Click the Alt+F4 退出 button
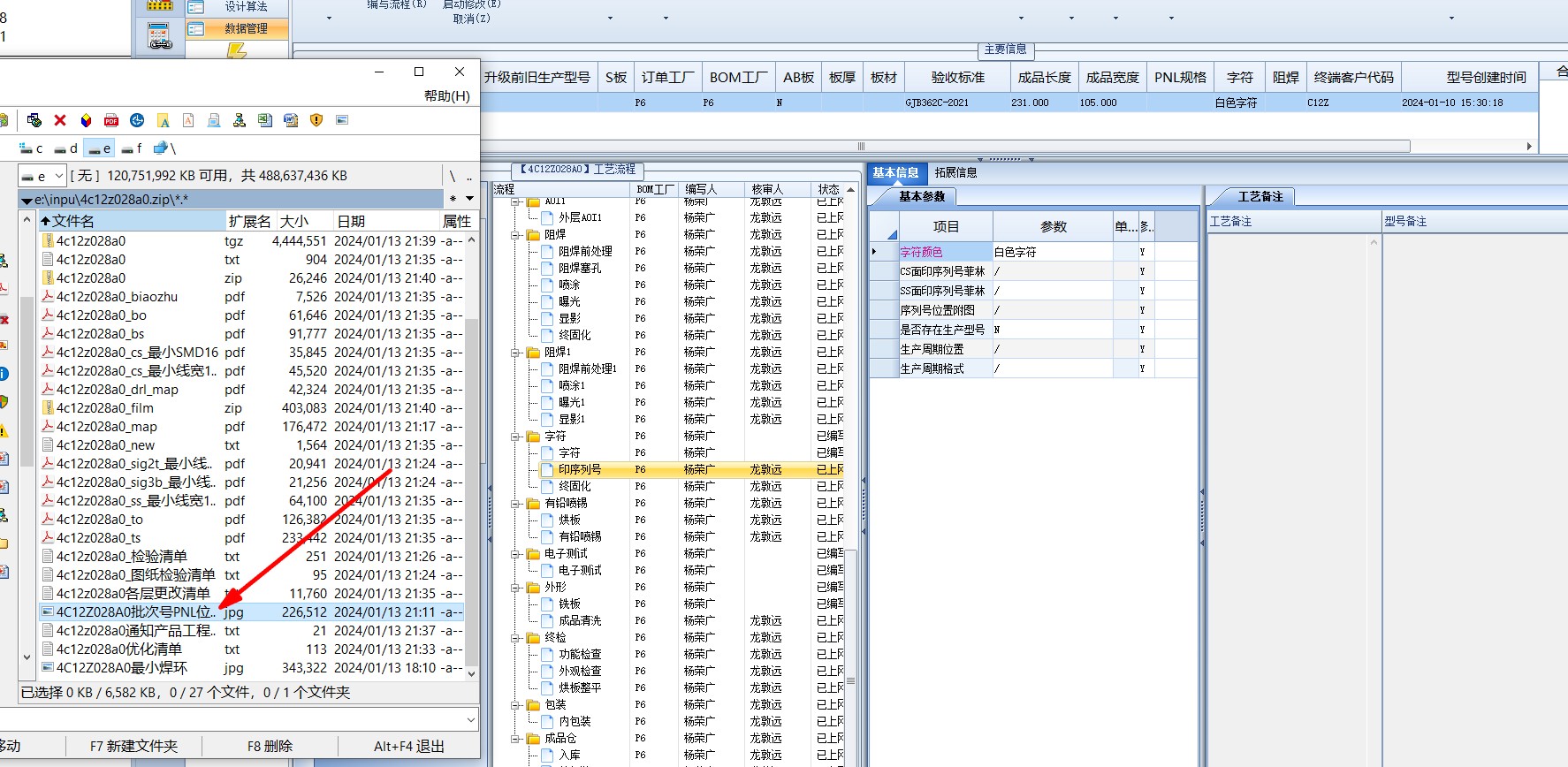 point(409,747)
